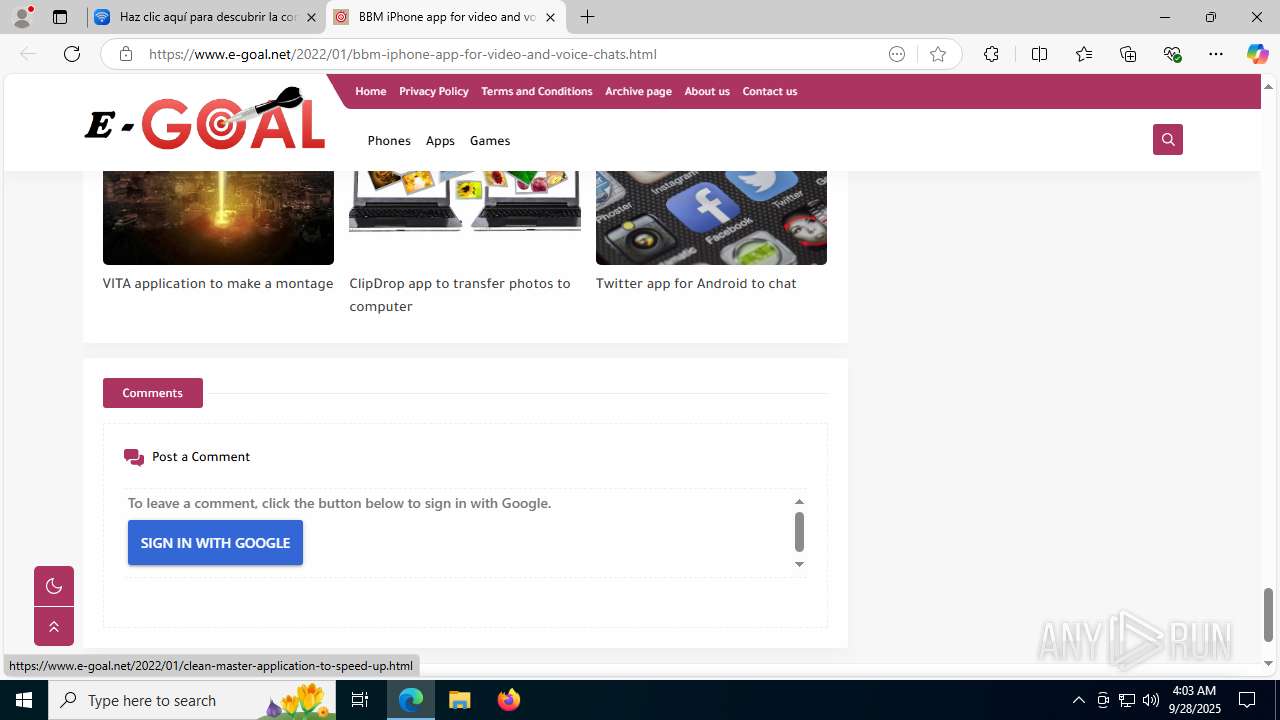
Task: Open the Privacy Policy page
Action: click(x=433, y=91)
